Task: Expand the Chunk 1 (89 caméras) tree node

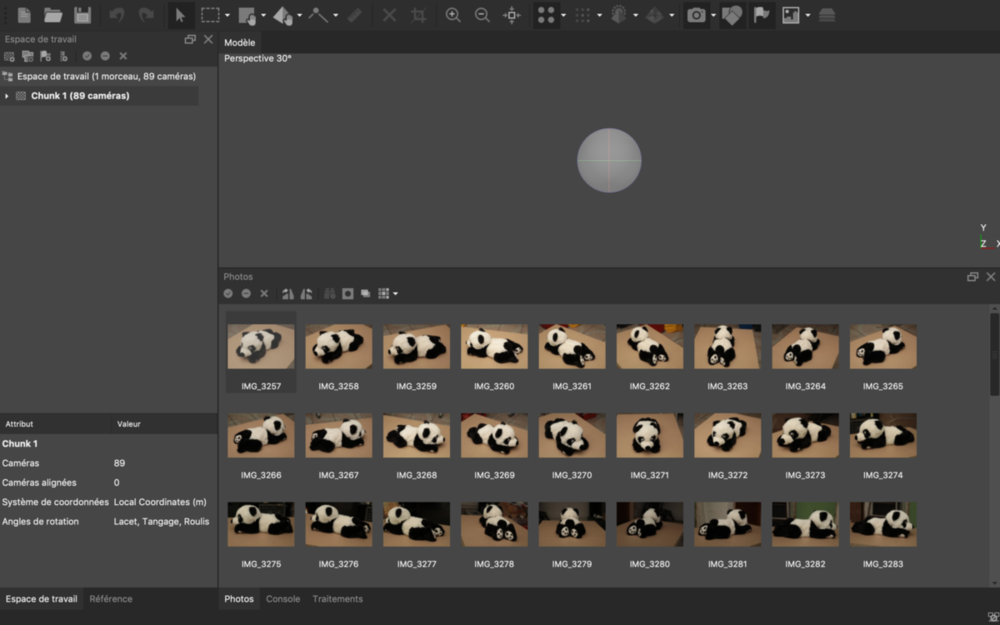Action: click(x=6, y=96)
